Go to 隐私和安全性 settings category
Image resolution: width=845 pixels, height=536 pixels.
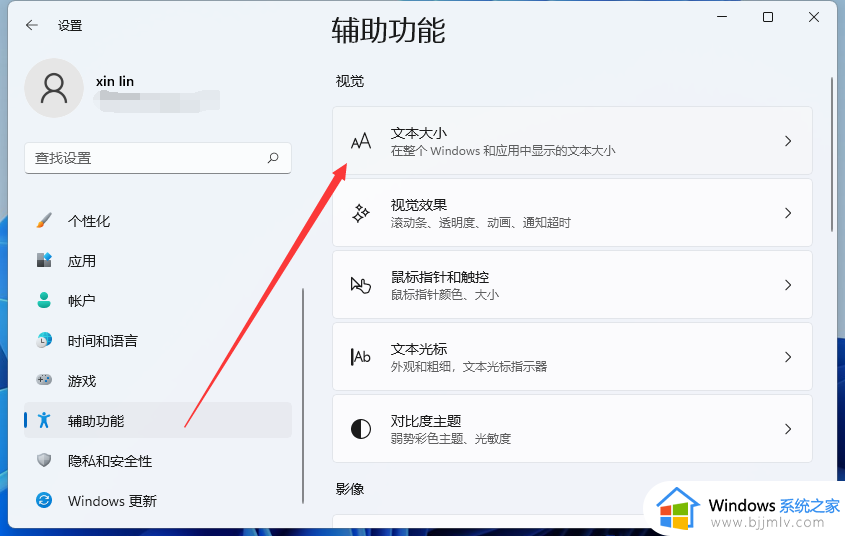(158, 460)
